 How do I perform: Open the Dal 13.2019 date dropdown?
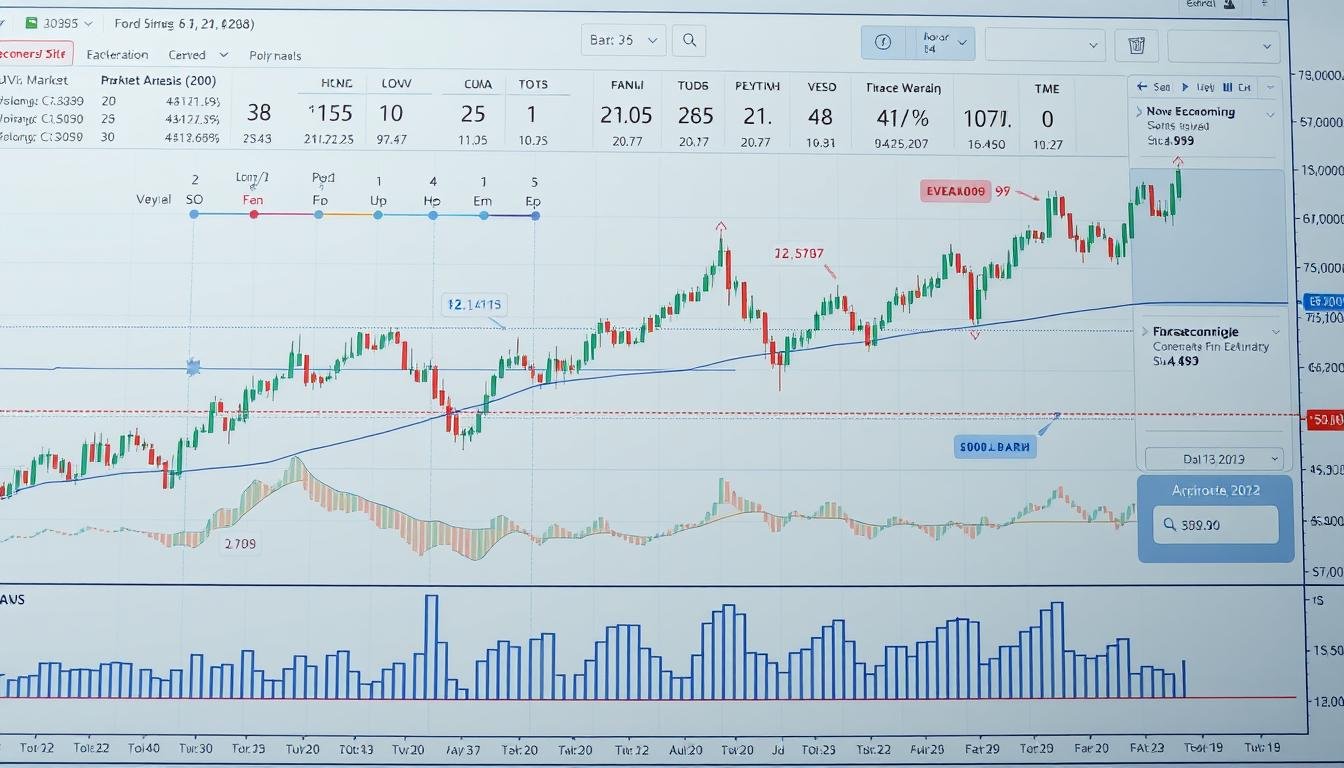pyautogui.click(x=1214, y=459)
